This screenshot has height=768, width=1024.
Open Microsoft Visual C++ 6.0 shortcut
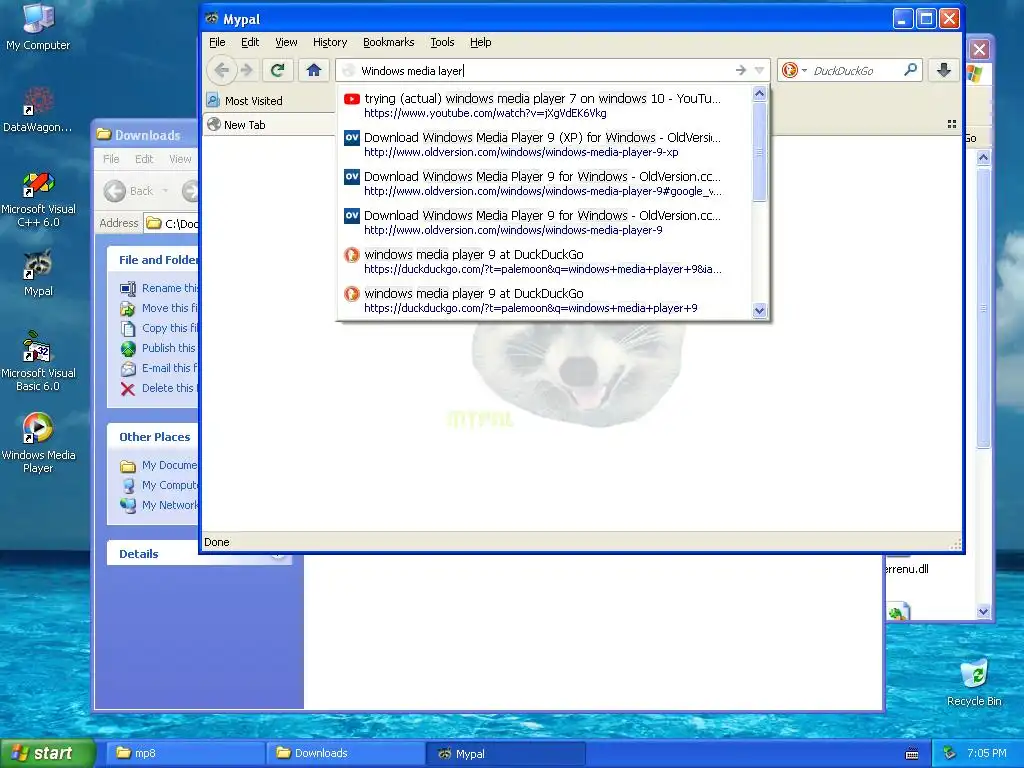[x=38, y=199]
